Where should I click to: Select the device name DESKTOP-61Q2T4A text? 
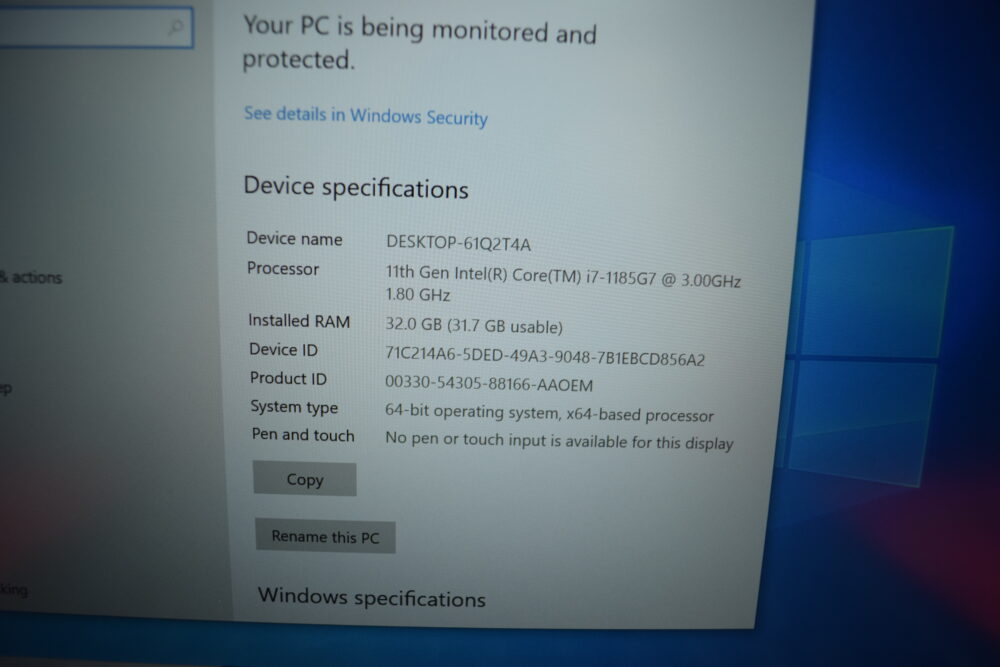click(458, 243)
